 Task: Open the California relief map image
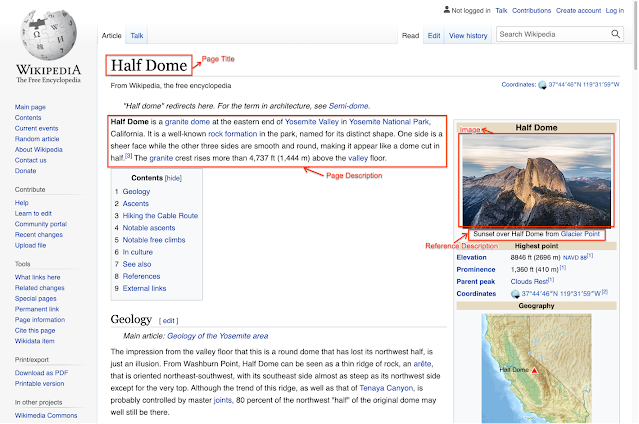pyautogui.click(x=536, y=368)
